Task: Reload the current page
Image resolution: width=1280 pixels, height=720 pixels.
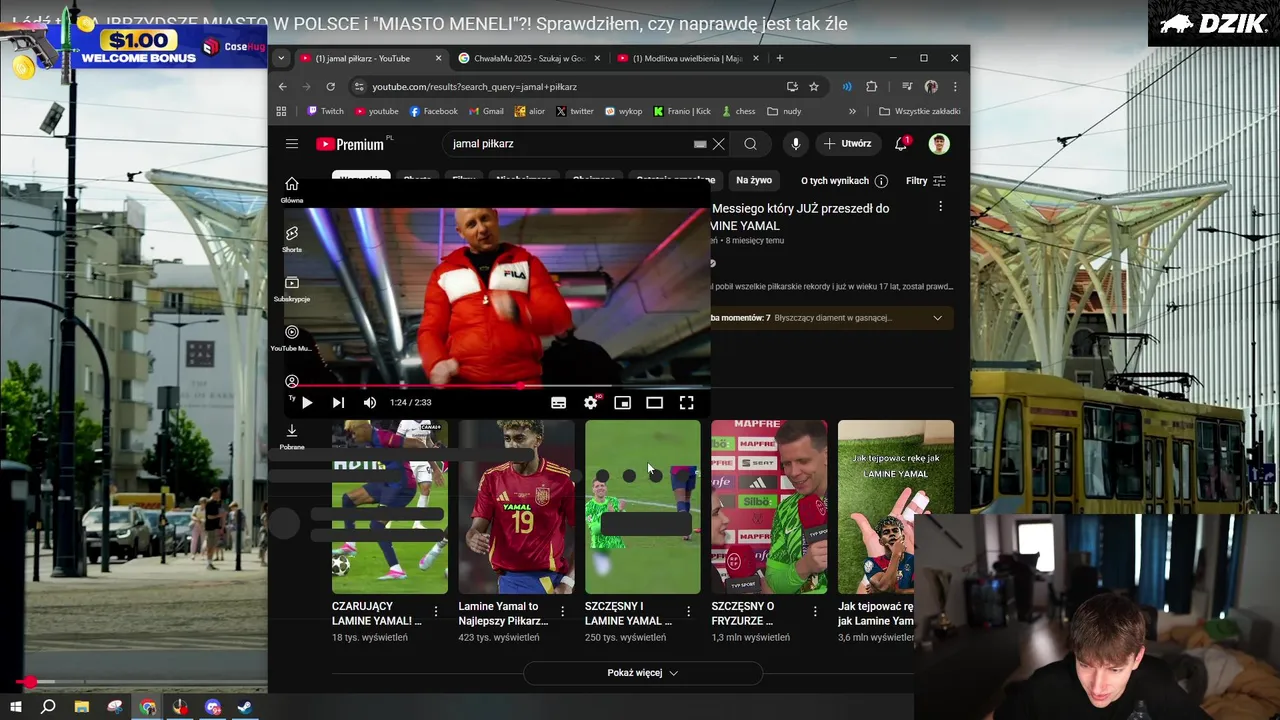Action: (330, 87)
